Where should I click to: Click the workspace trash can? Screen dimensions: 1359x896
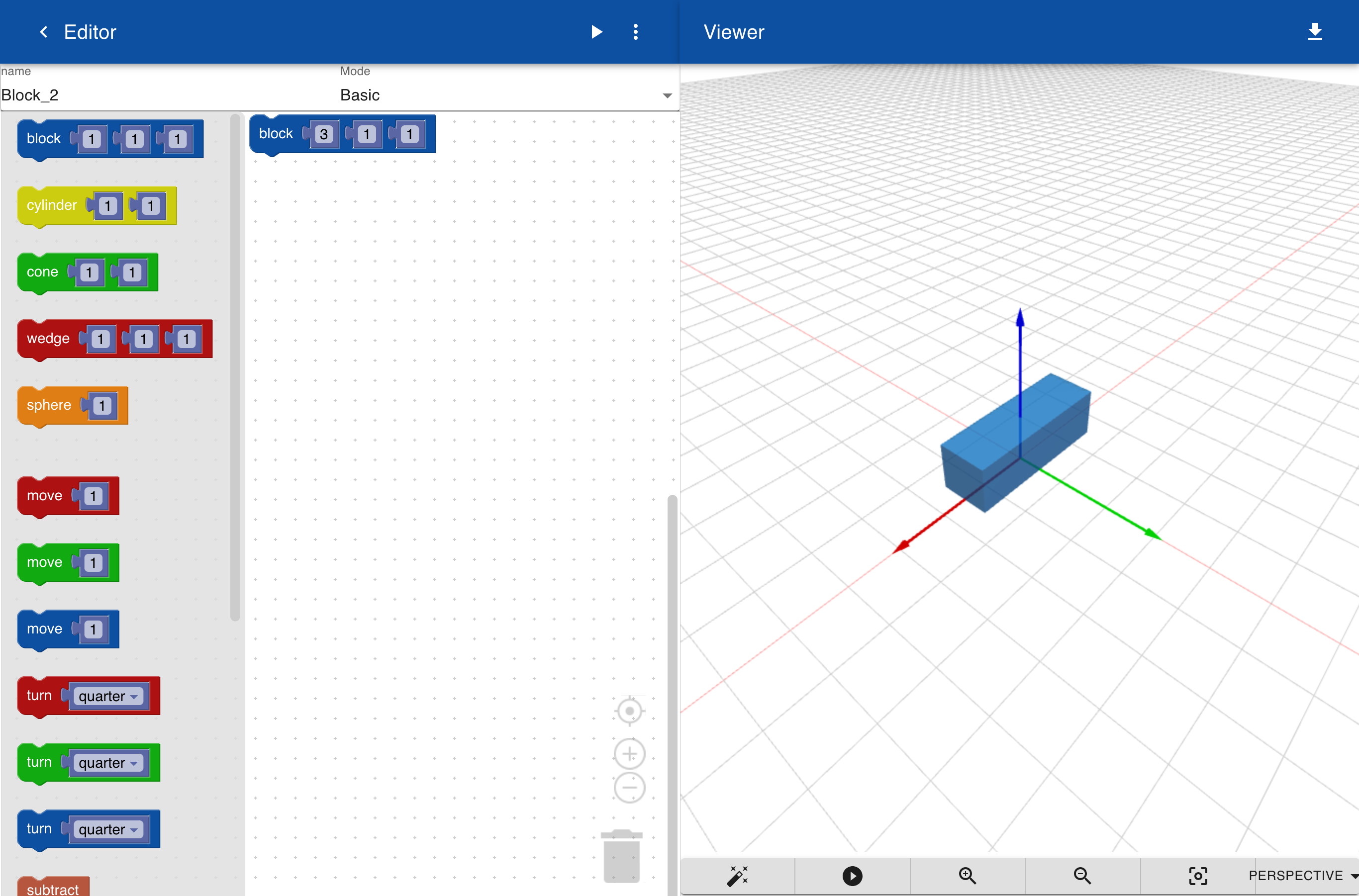pyautogui.click(x=621, y=856)
